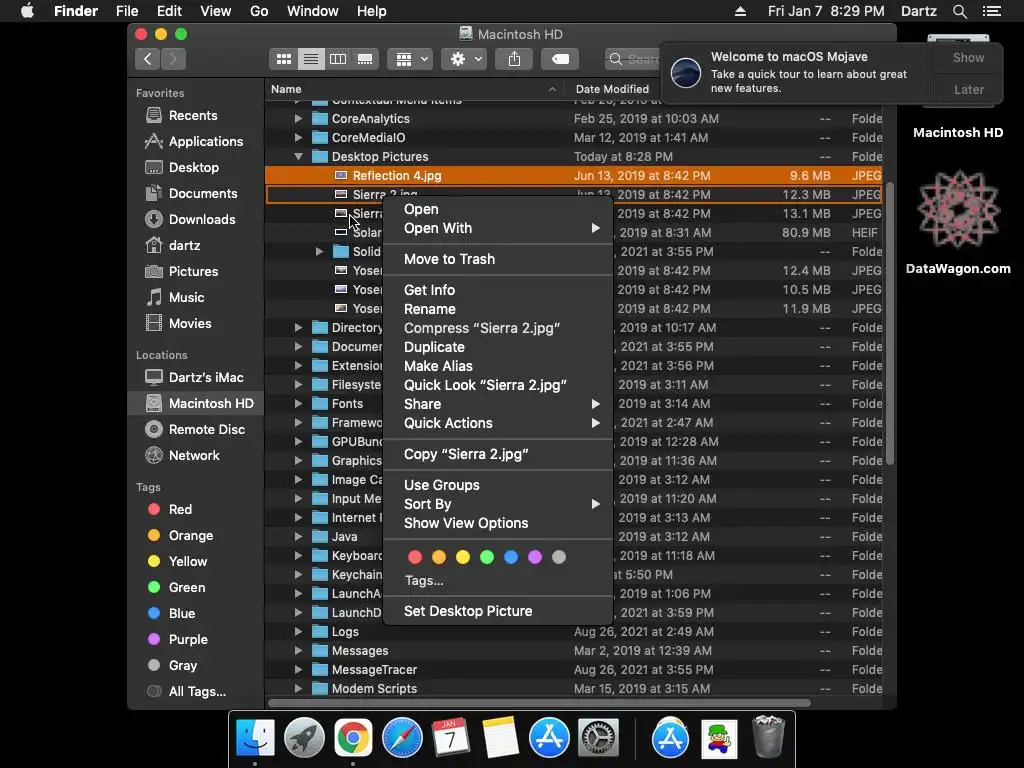Open the Go menu in menu bar

point(259,11)
